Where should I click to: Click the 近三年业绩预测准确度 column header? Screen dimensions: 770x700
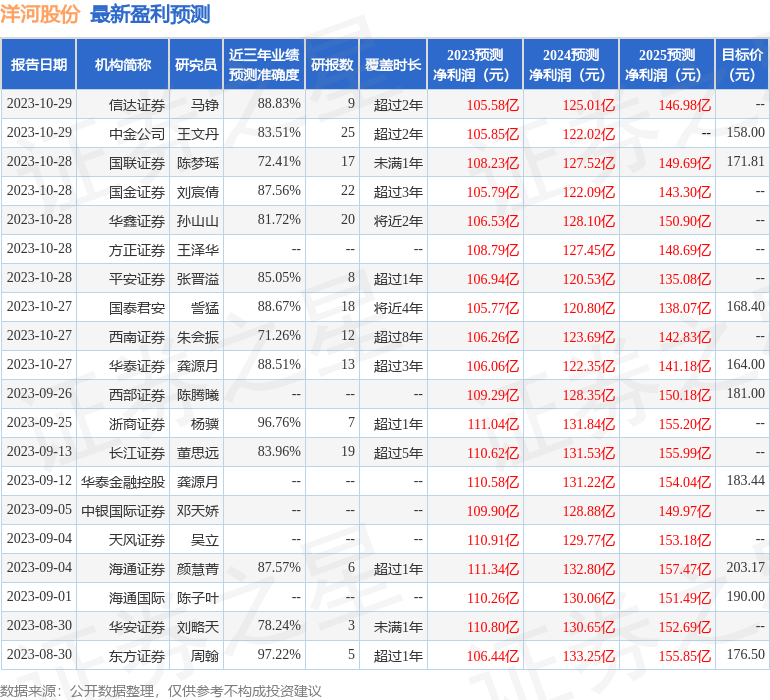click(x=264, y=64)
